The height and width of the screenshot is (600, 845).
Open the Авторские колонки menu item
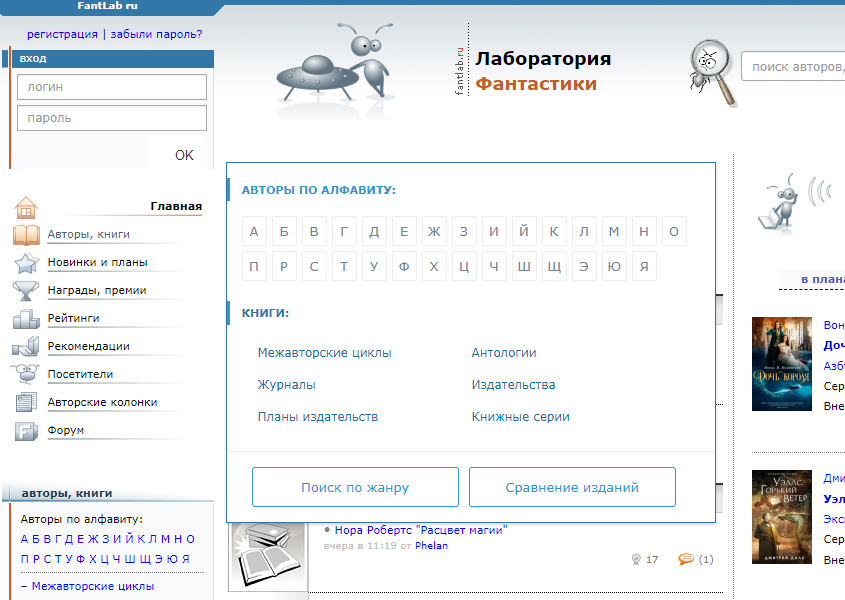point(102,402)
